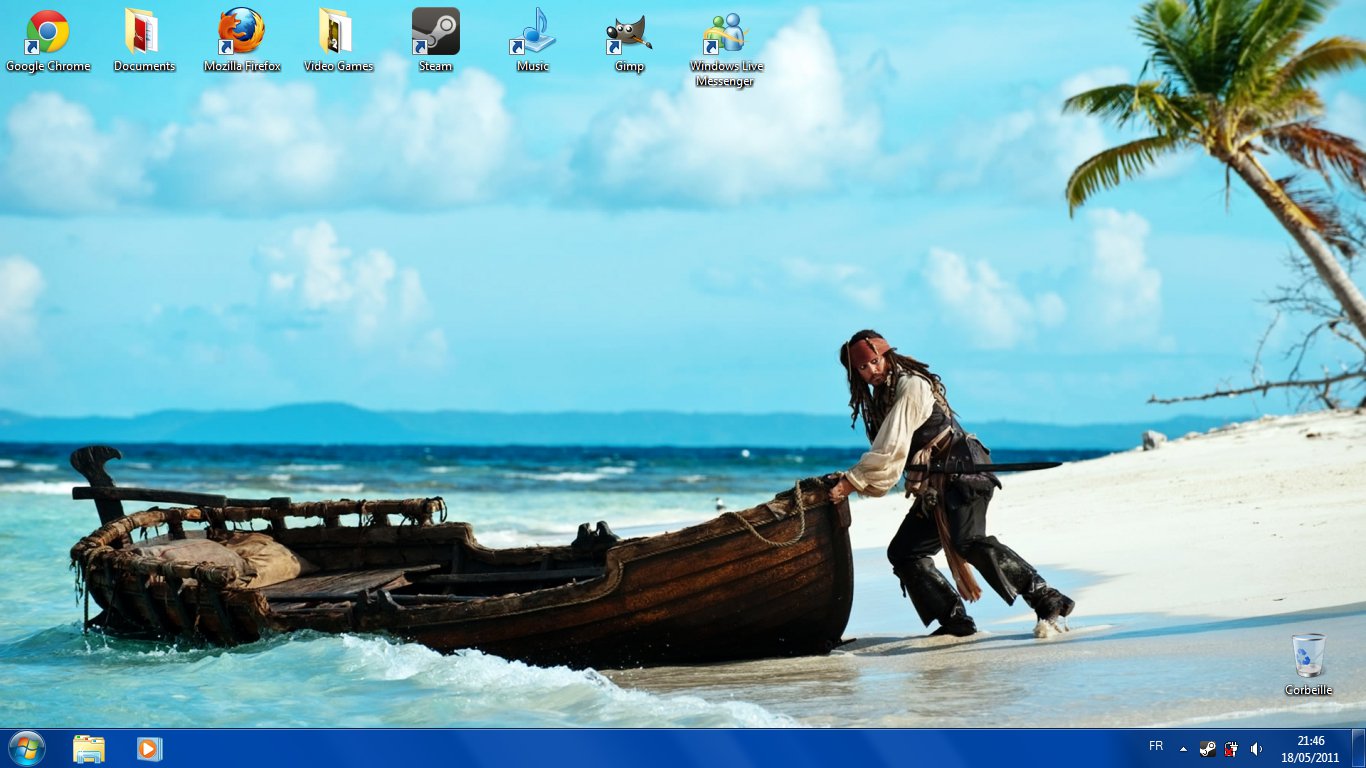The image size is (1366, 768).
Task: Select the Mozilla Firefox desktop shortcut
Action: pyautogui.click(x=242, y=40)
